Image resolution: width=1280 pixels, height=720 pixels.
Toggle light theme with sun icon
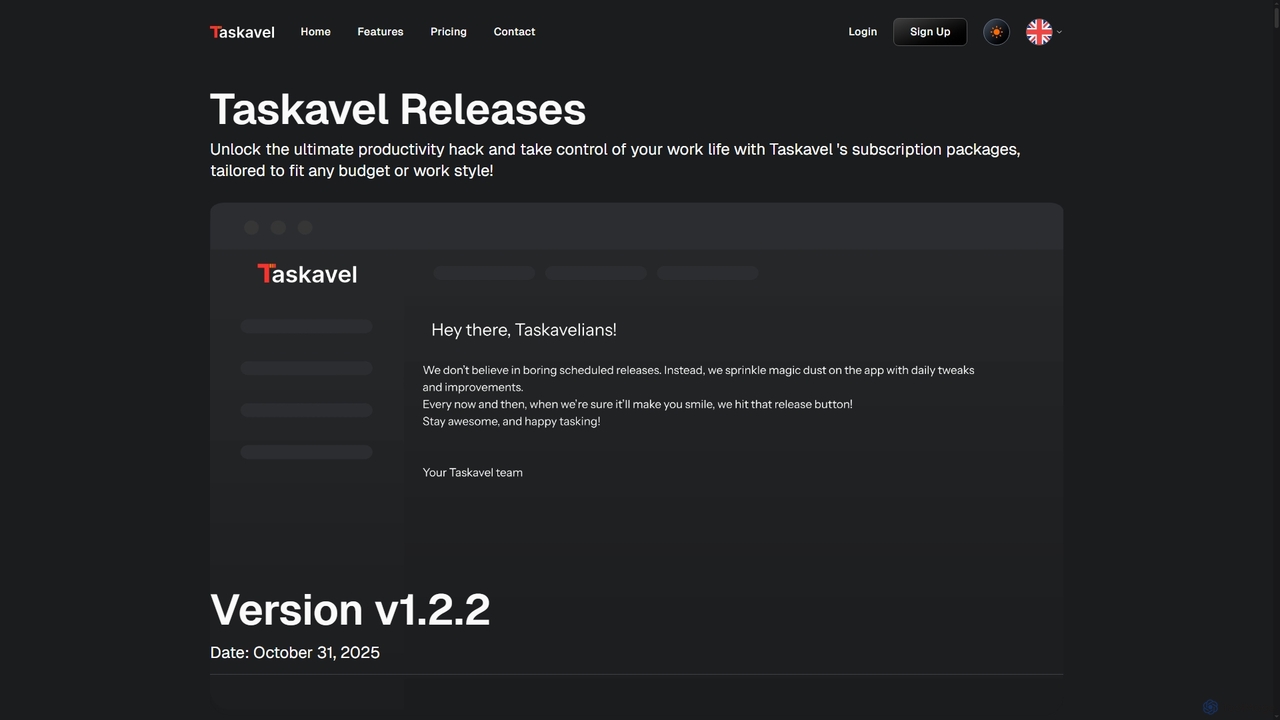(996, 32)
